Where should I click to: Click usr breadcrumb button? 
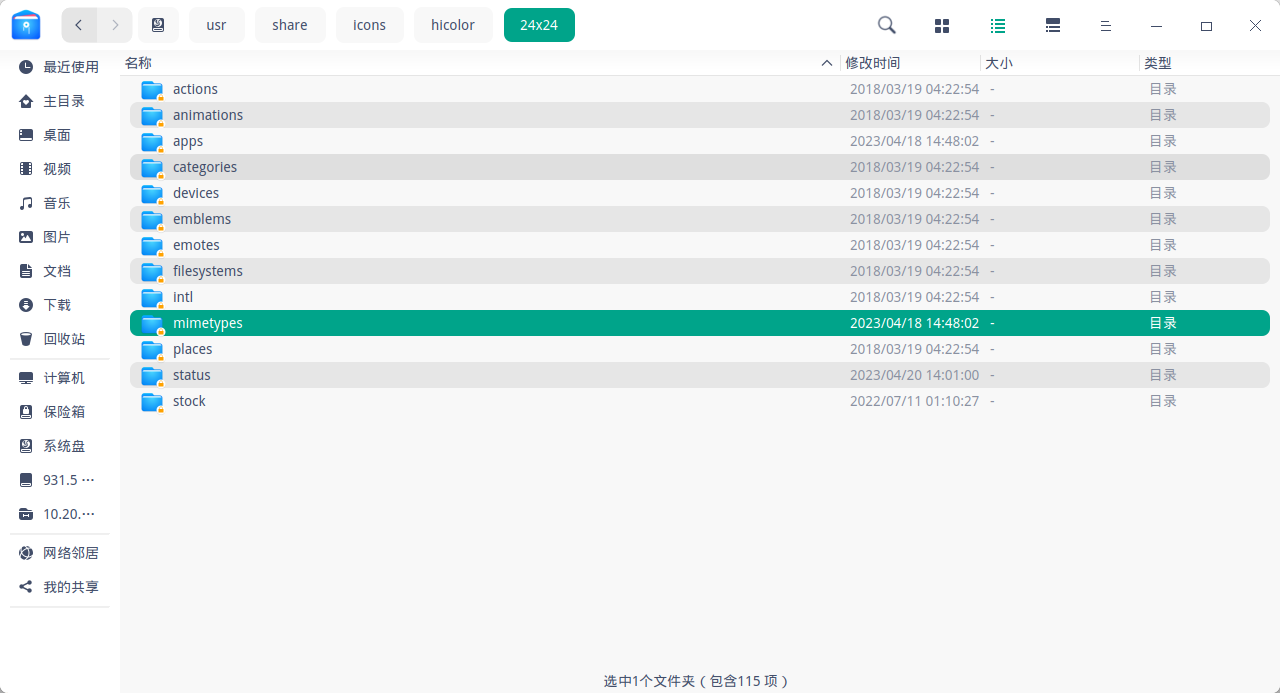pos(217,25)
